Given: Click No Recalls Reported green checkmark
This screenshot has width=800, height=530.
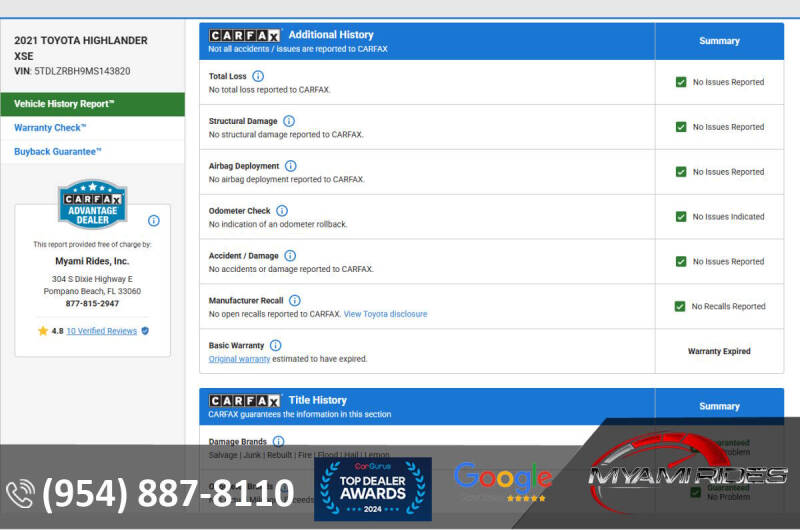Looking at the screenshot, I should point(681,306).
